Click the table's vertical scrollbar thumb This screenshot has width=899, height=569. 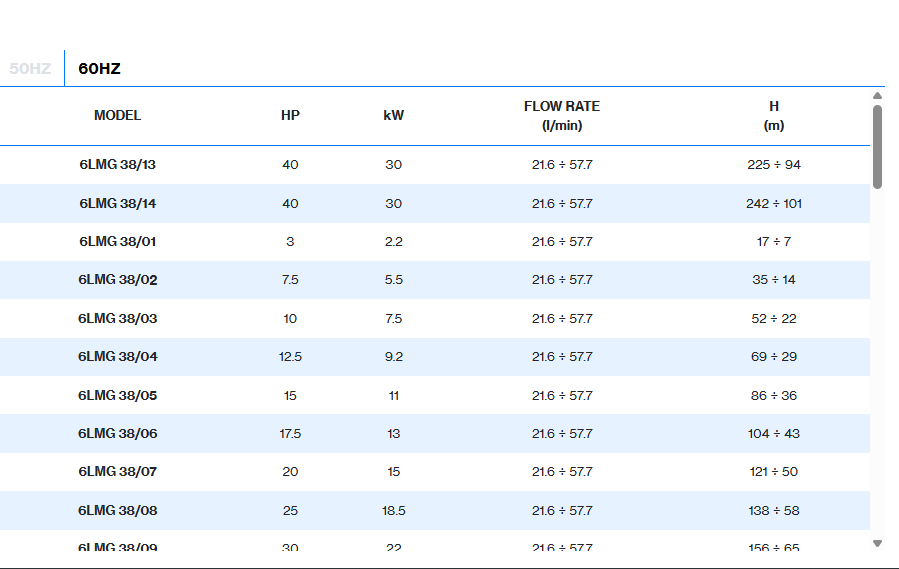[x=877, y=146]
